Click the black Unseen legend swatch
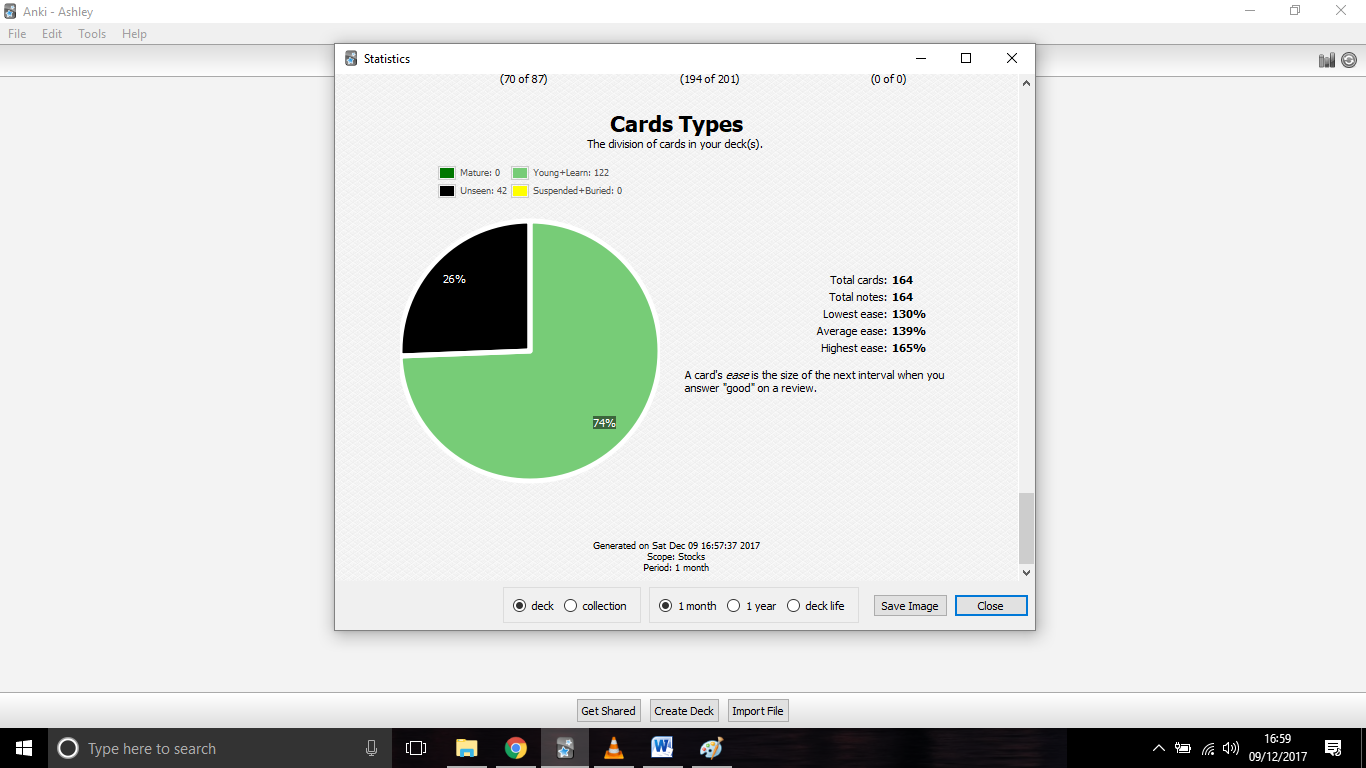1366x768 pixels. click(x=447, y=191)
